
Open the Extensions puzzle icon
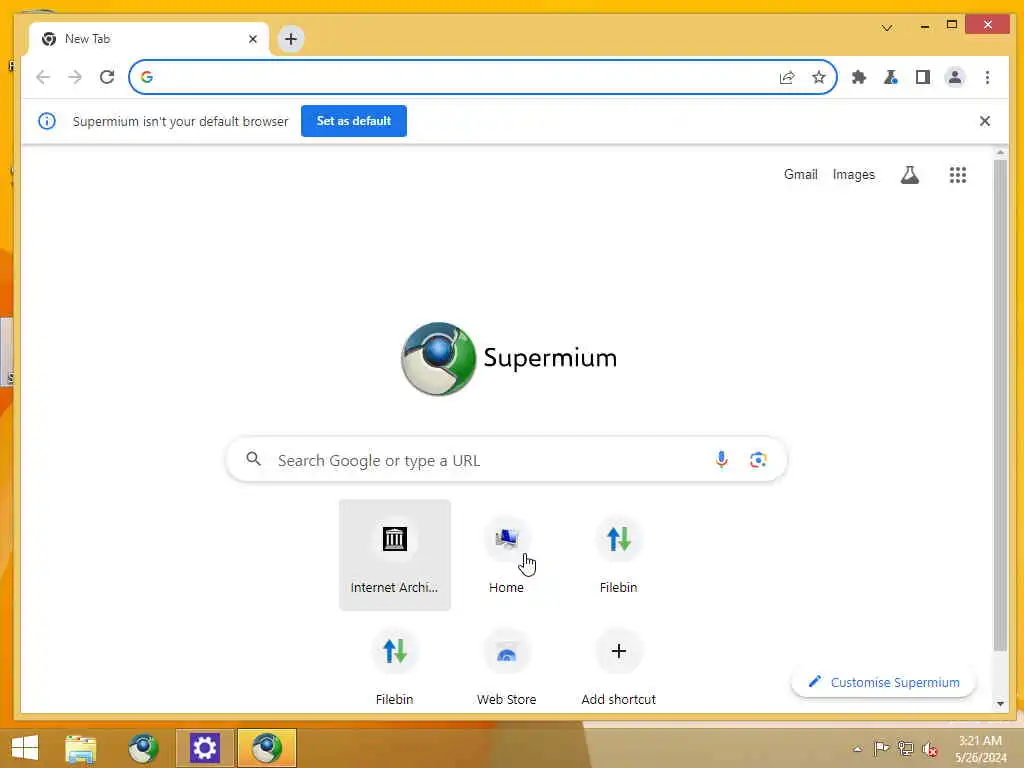click(x=859, y=77)
